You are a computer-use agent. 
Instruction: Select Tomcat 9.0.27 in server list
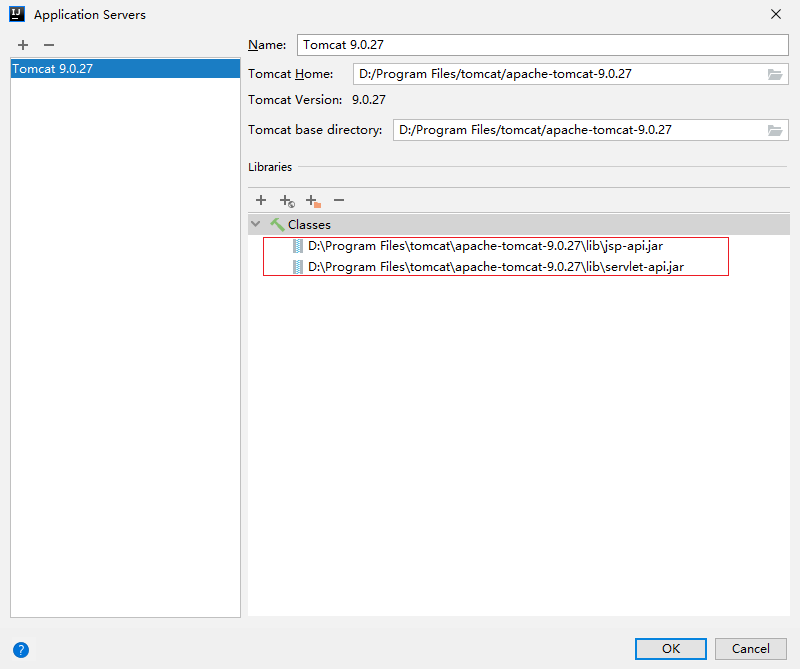(125, 69)
